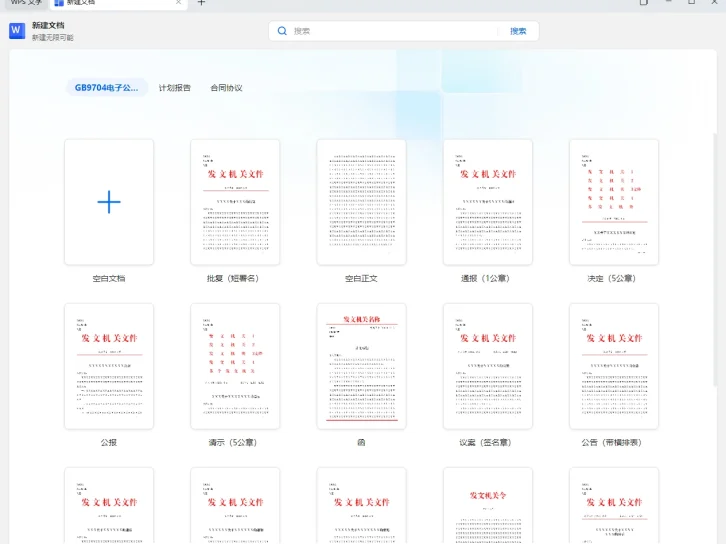Image resolution: width=726 pixels, height=544 pixels.
Task: Click the 批复（短署名）label text
Action: 233,278
